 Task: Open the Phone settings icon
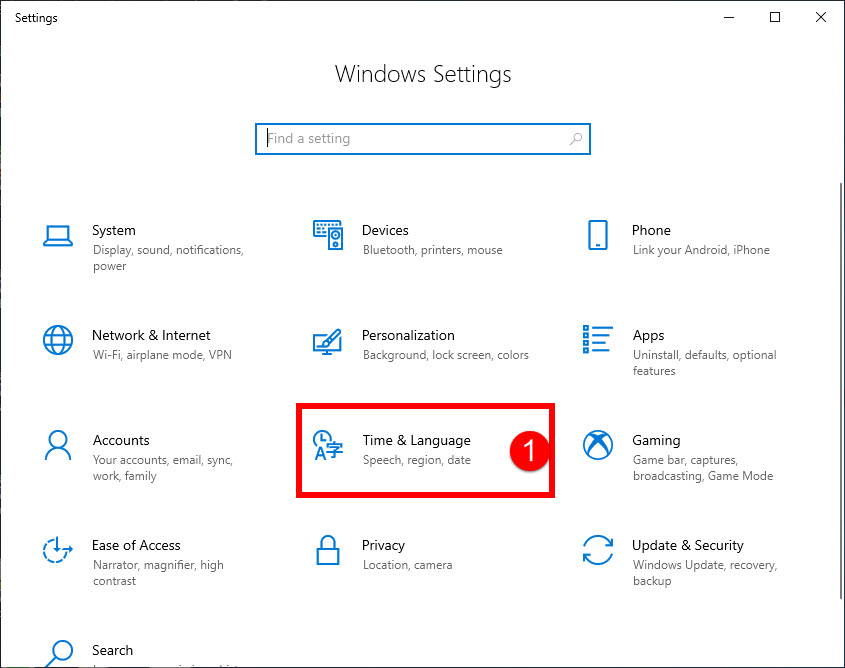[598, 235]
